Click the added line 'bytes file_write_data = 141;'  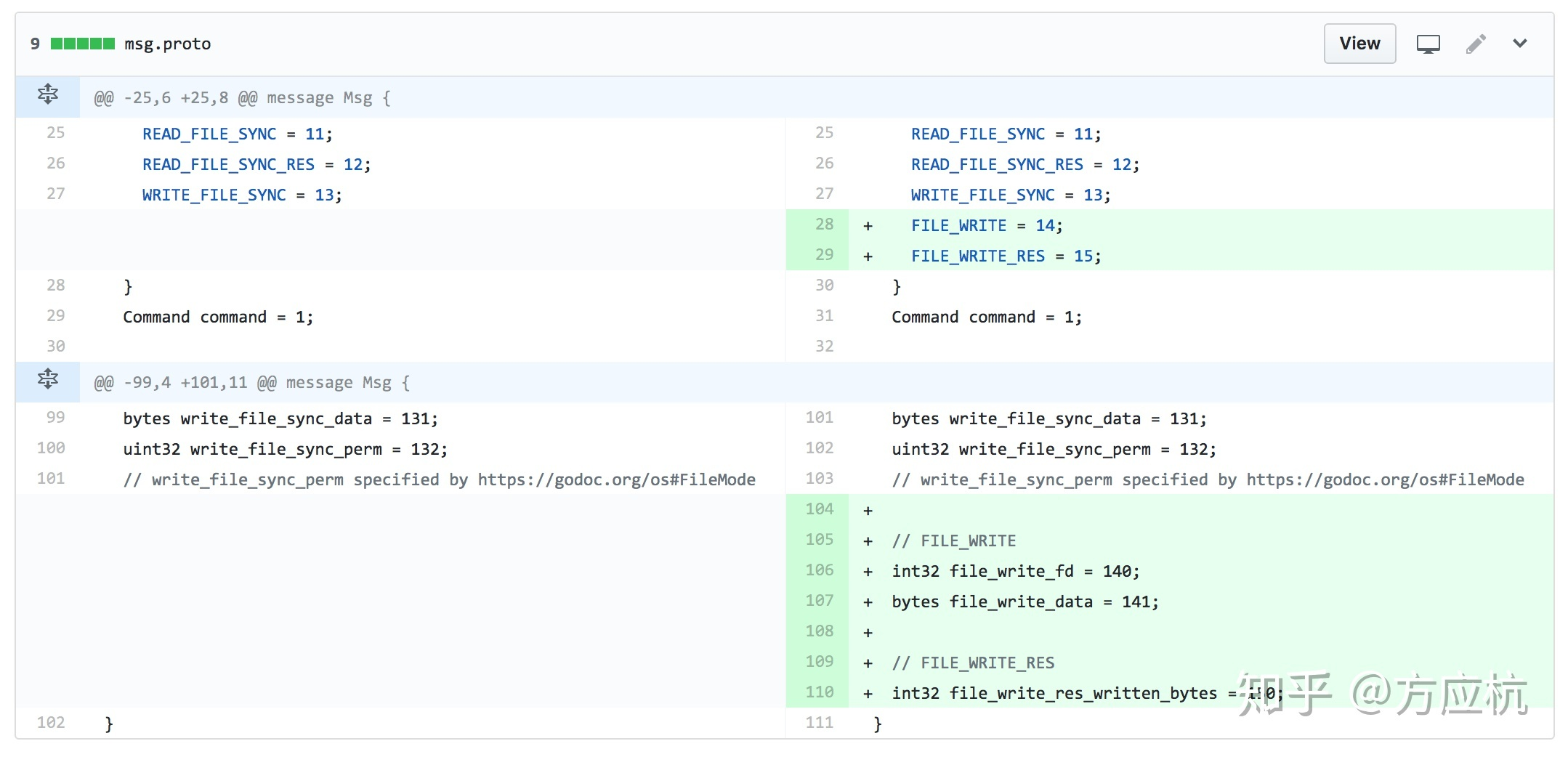pyautogui.click(x=1025, y=602)
